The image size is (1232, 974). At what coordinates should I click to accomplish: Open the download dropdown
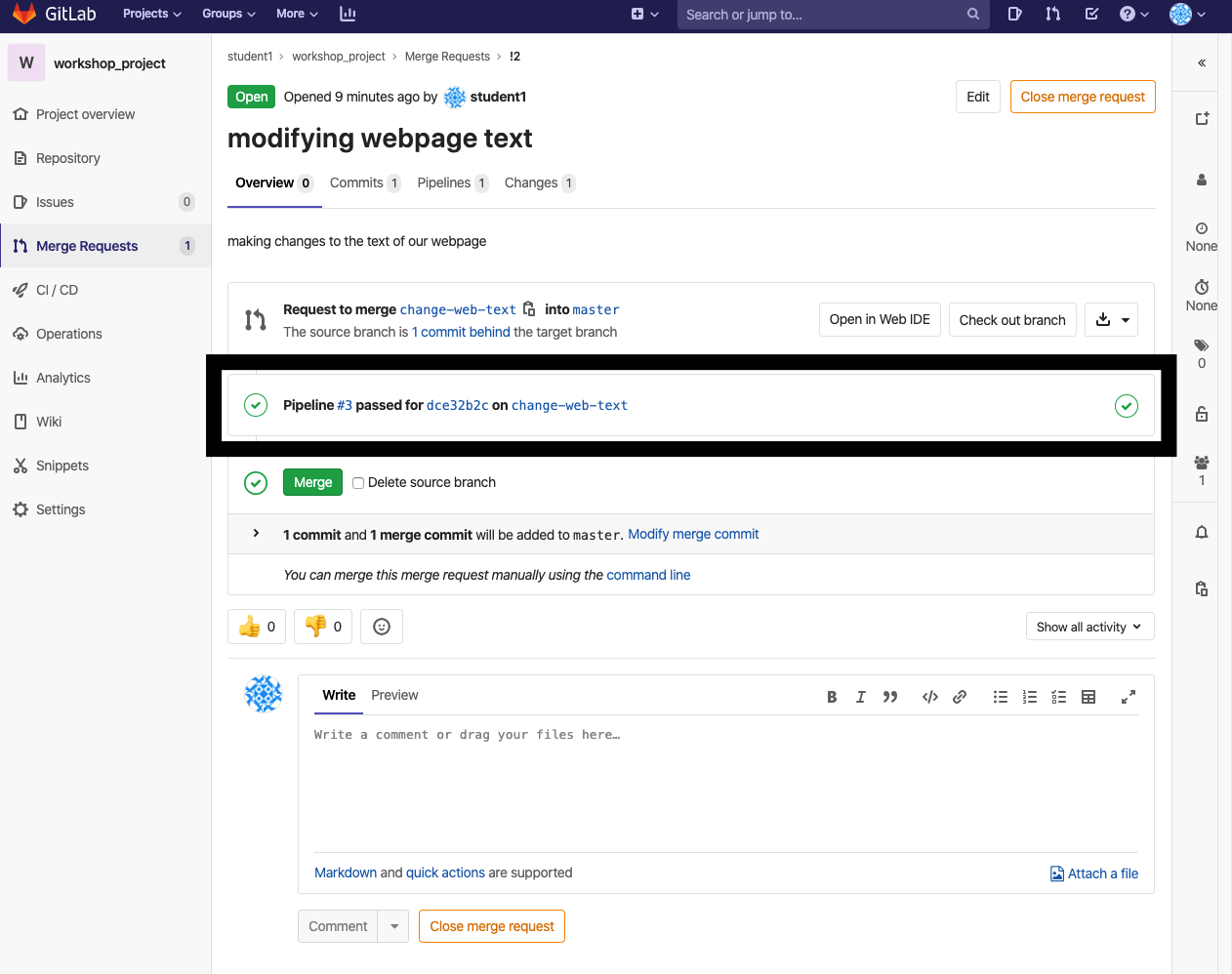point(1111,320)
